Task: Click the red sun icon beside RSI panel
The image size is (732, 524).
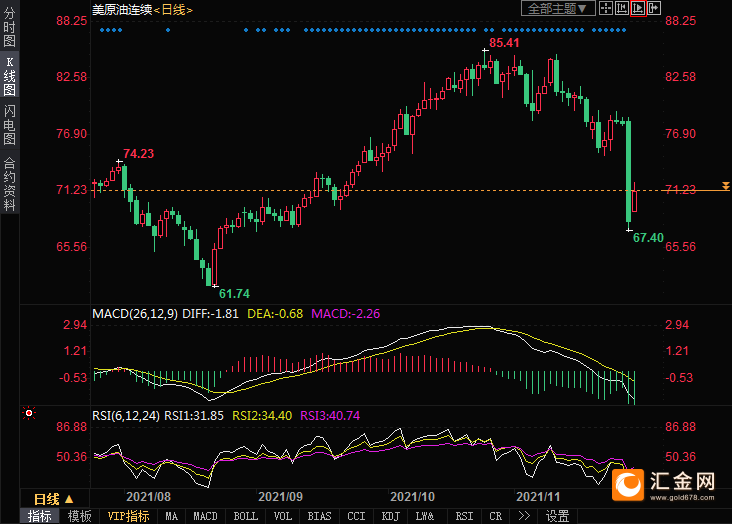Action: pos(29,412)
